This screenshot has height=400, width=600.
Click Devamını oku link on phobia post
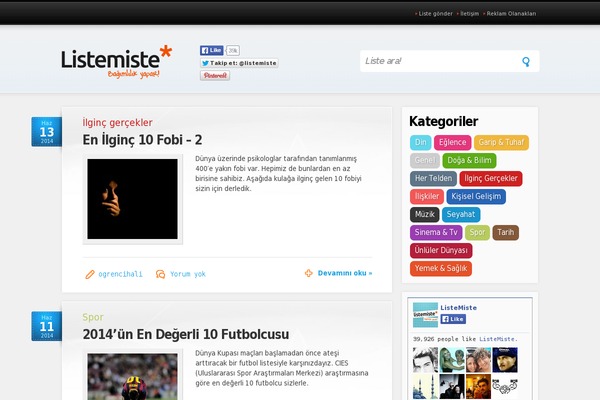coord(345,273)
